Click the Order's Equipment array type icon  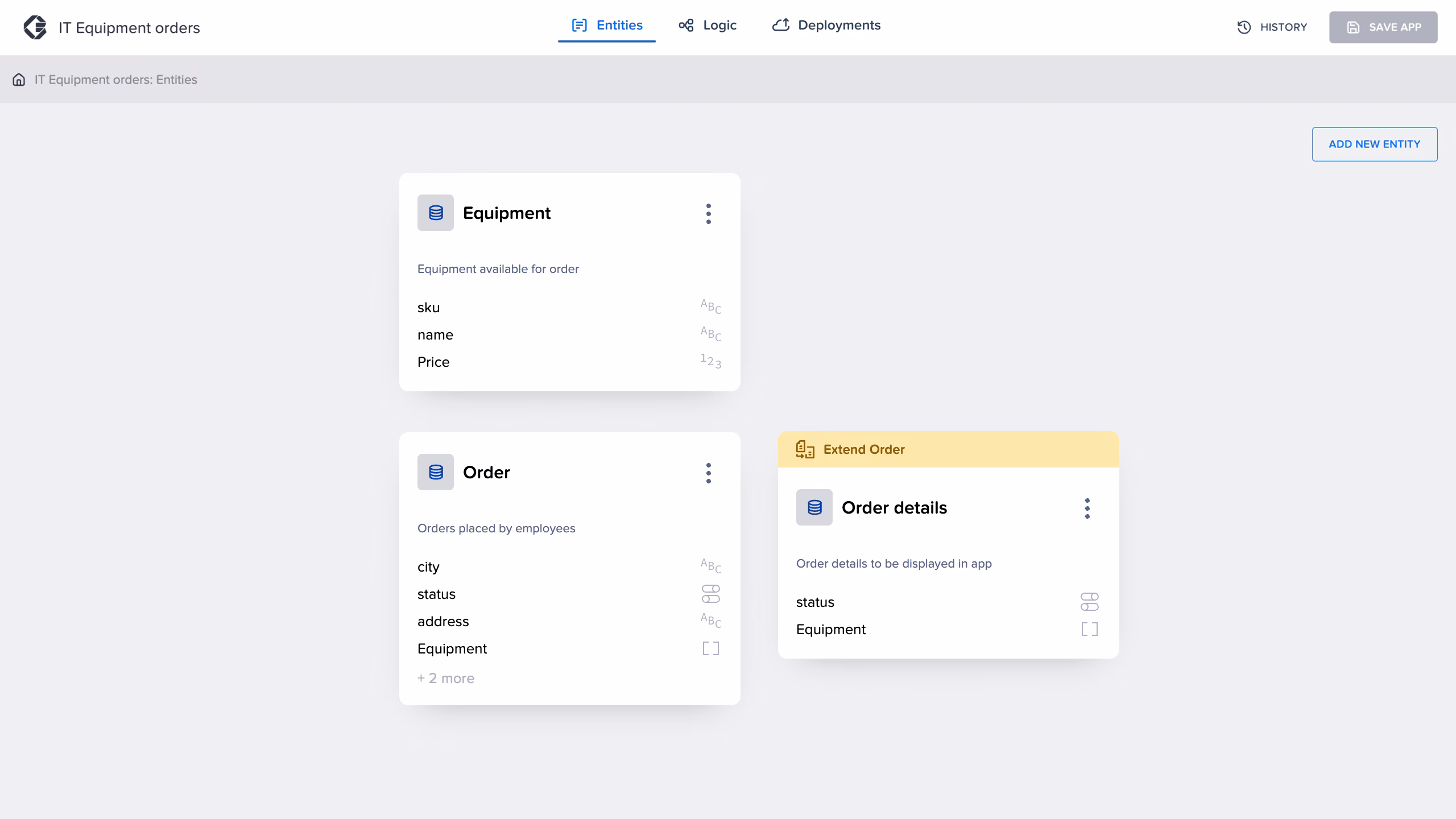pos(710,648)
